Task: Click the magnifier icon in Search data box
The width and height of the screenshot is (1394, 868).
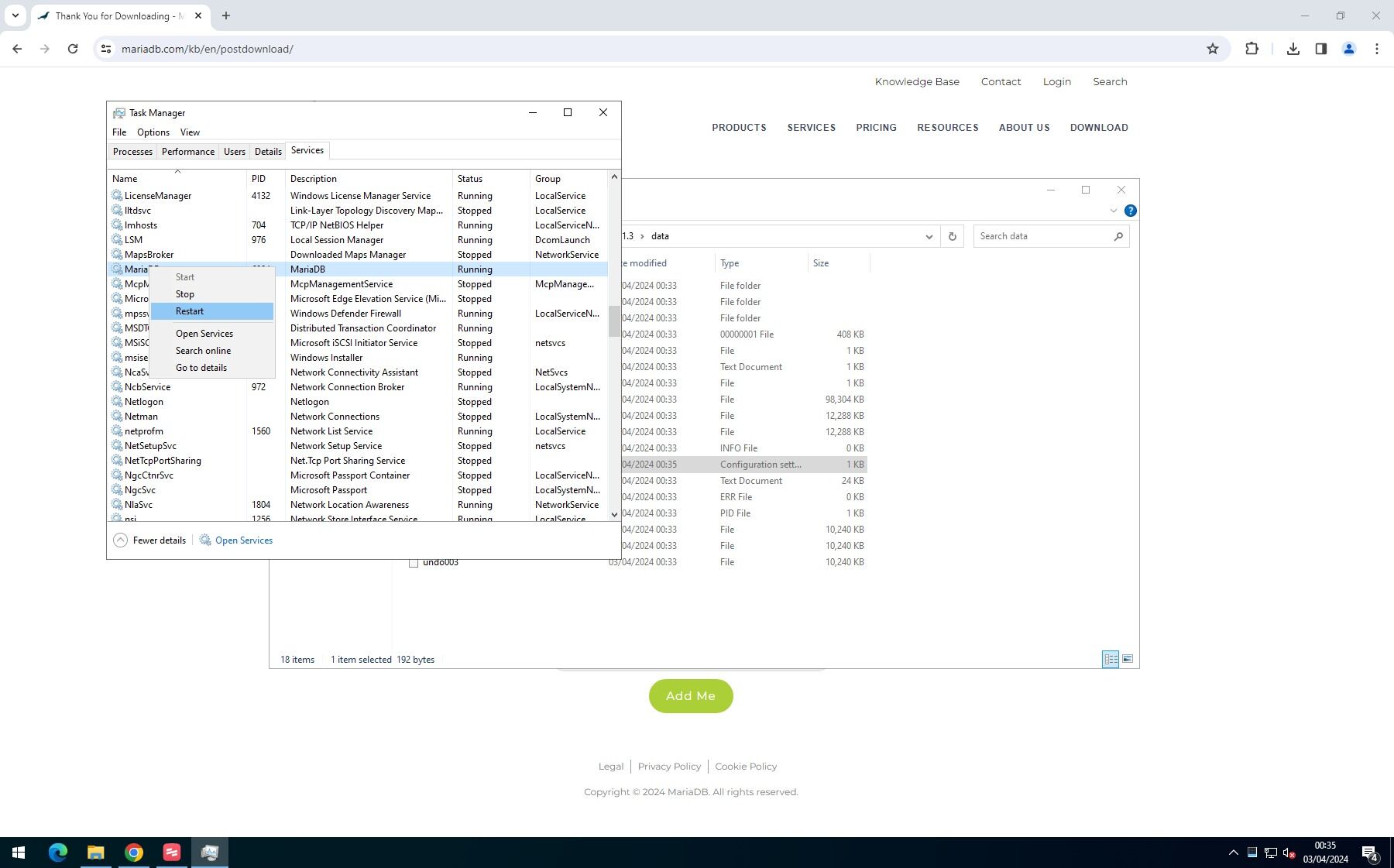Action: [1118, 236]
